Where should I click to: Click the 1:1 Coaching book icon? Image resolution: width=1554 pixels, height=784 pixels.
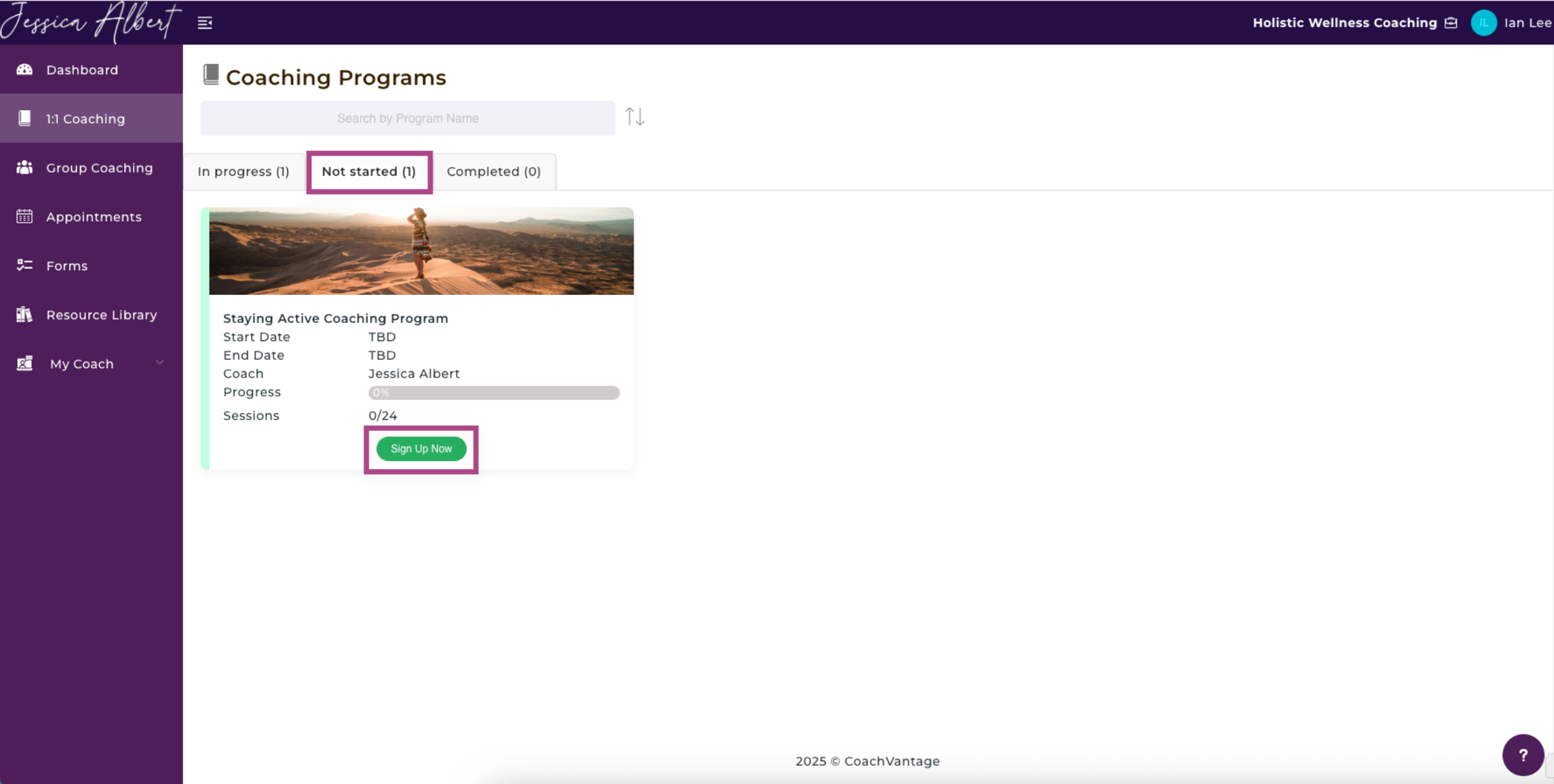tap(25, 119)
